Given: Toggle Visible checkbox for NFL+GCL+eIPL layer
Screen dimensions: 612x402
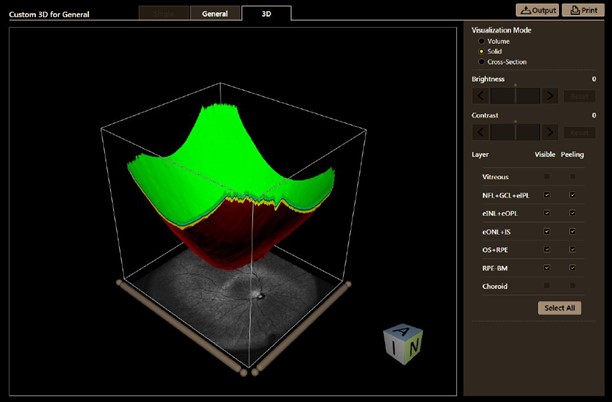Looking at the screenshot, I should click(546, 195).
